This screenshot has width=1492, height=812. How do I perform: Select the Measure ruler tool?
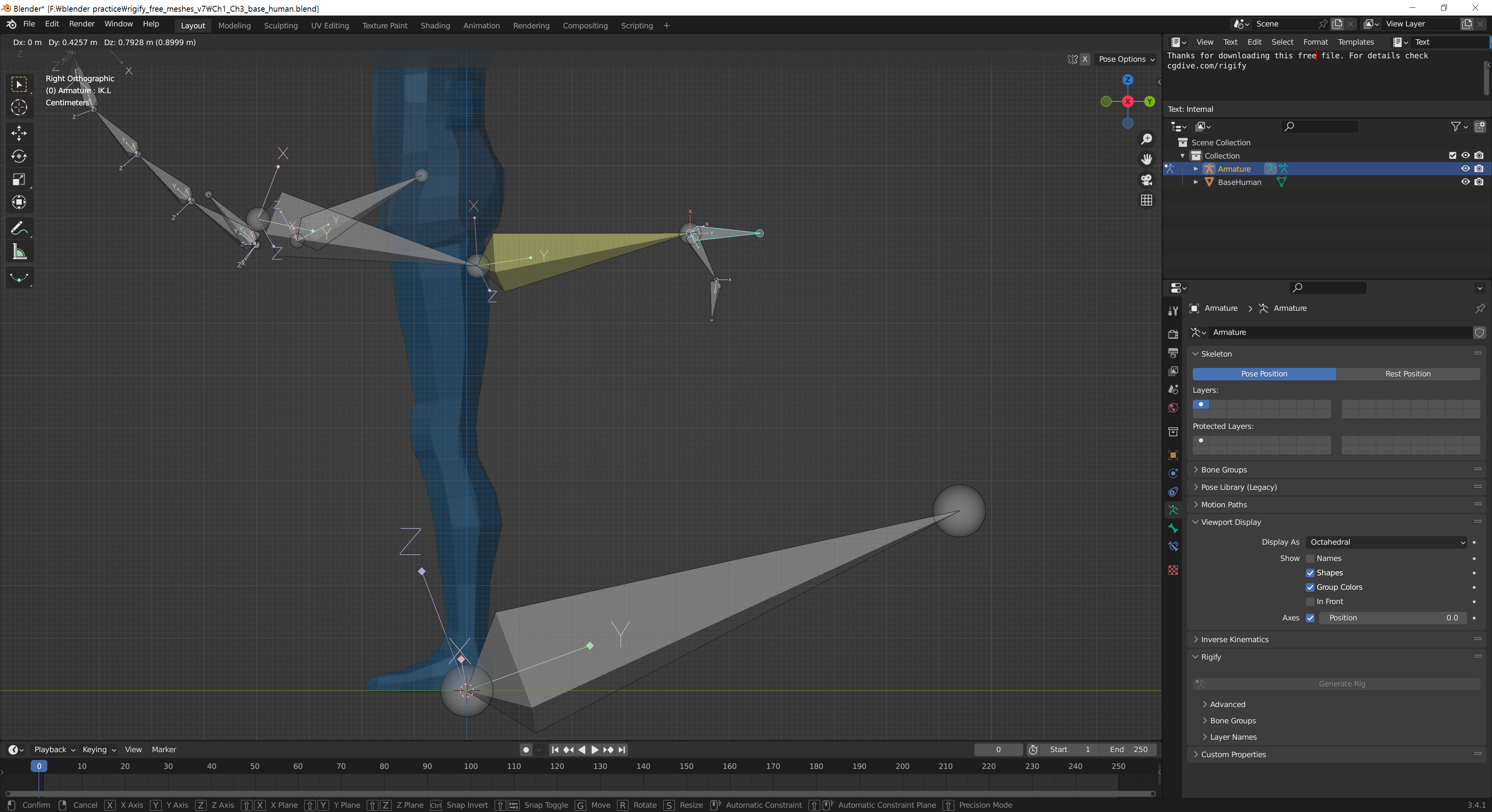point(19,252)
